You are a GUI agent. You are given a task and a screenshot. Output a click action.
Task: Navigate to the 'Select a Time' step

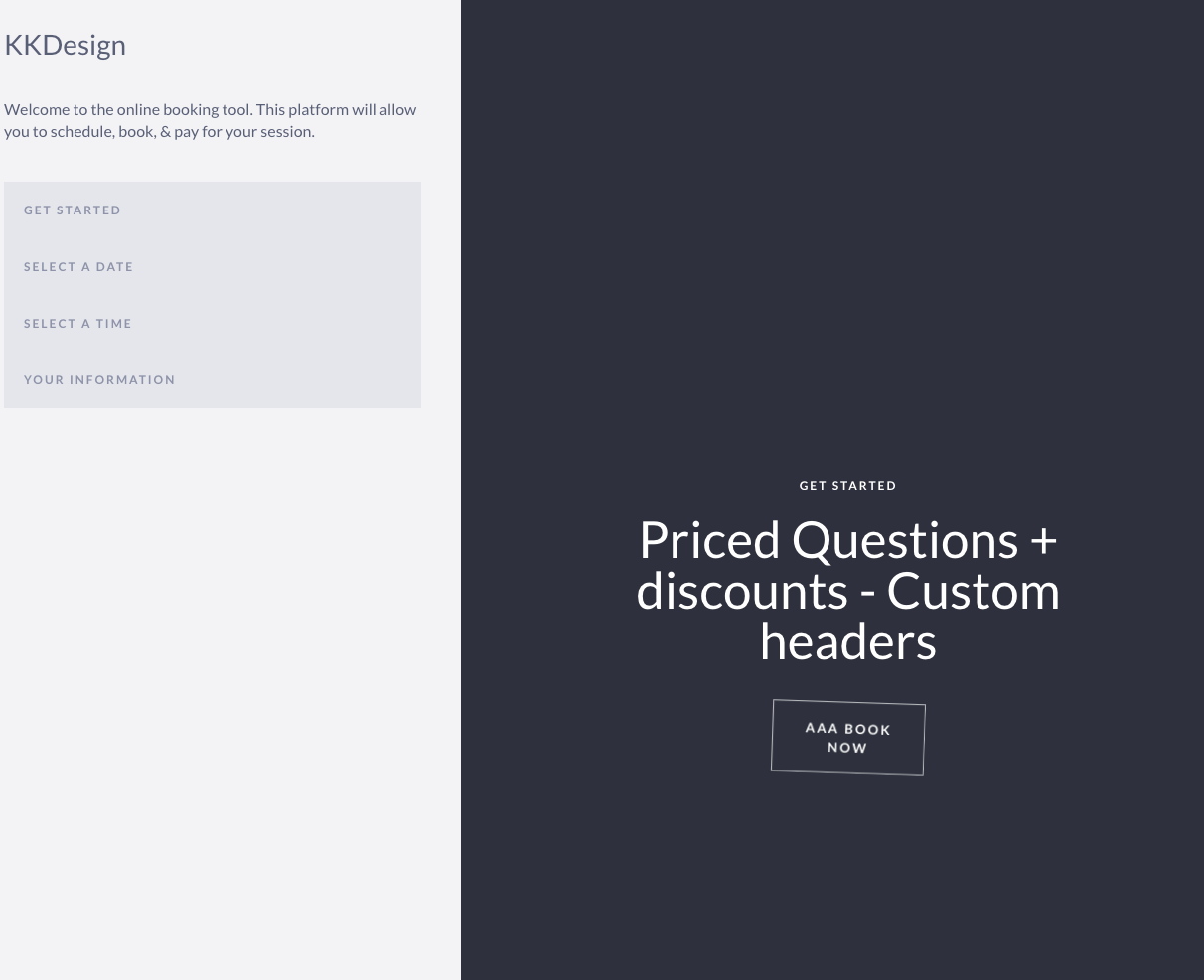(x=77, y=323)
